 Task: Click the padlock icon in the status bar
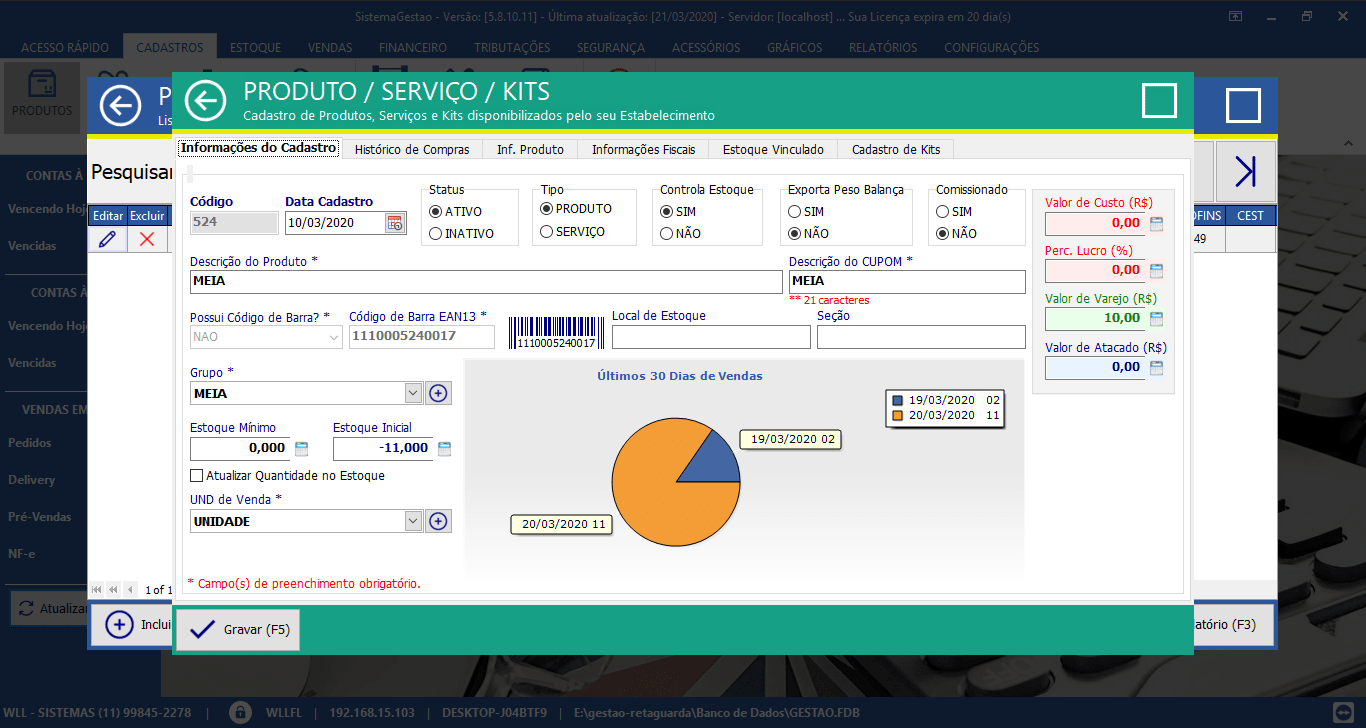[x=239, y=713]
